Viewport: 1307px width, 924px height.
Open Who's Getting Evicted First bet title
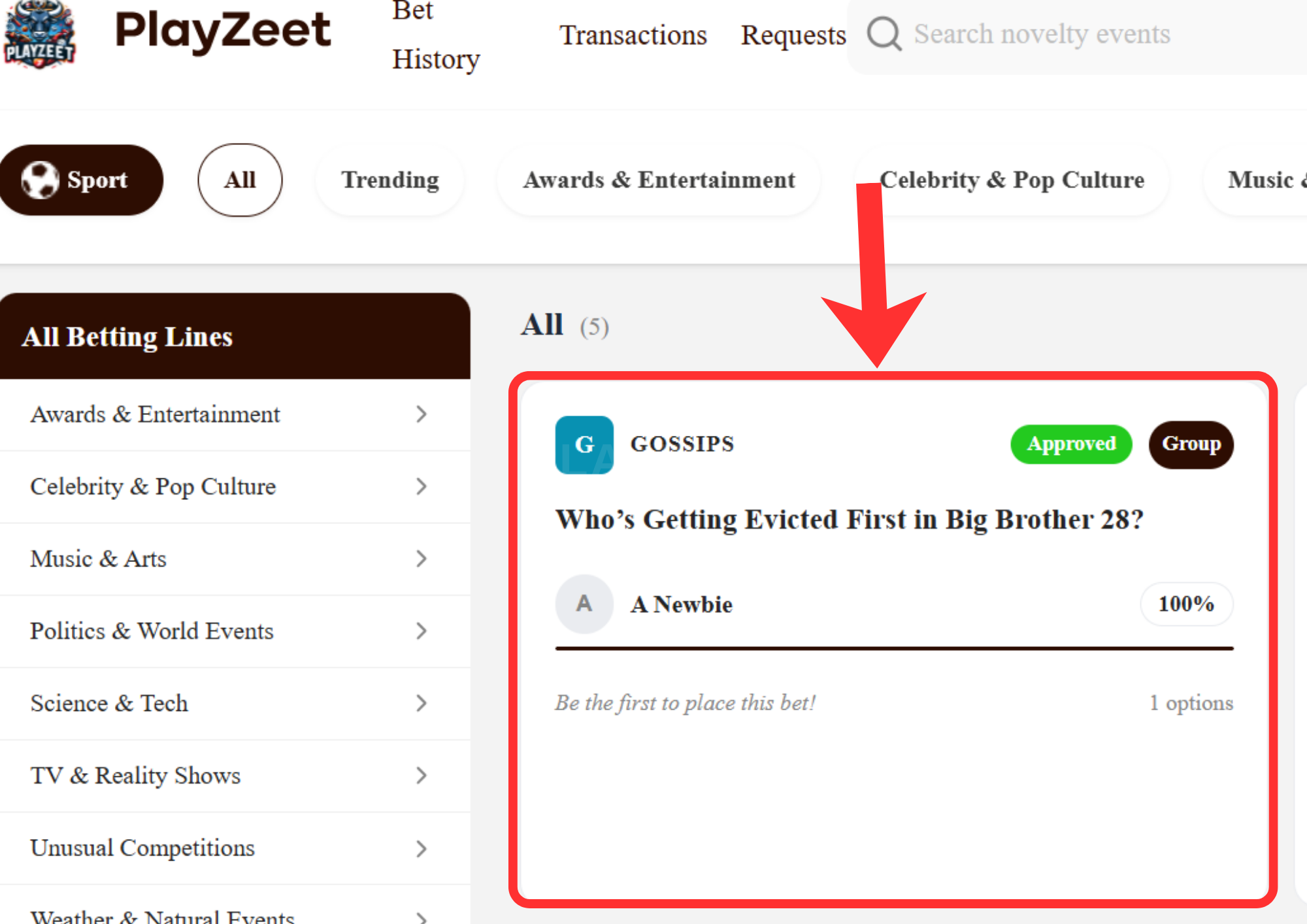tap(850, 520)
